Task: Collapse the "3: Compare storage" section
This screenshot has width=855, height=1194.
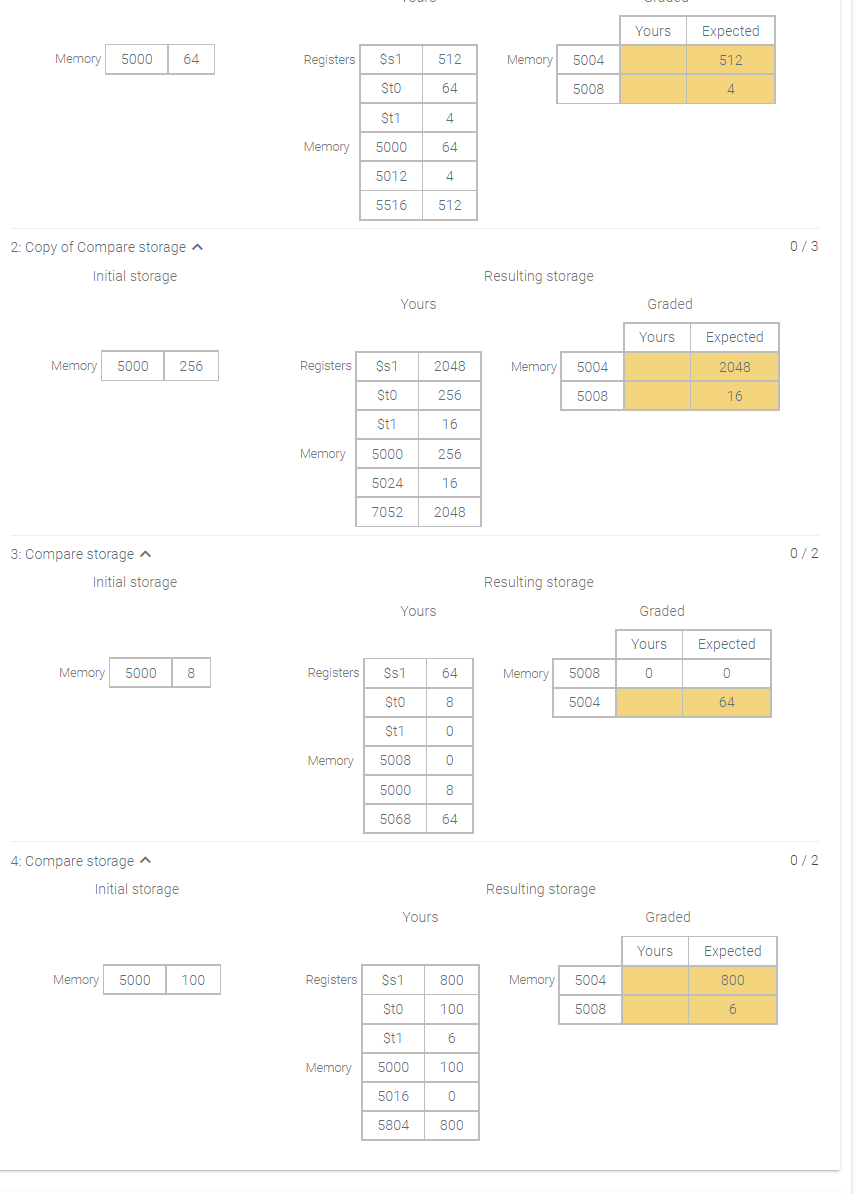Action: 144,553
